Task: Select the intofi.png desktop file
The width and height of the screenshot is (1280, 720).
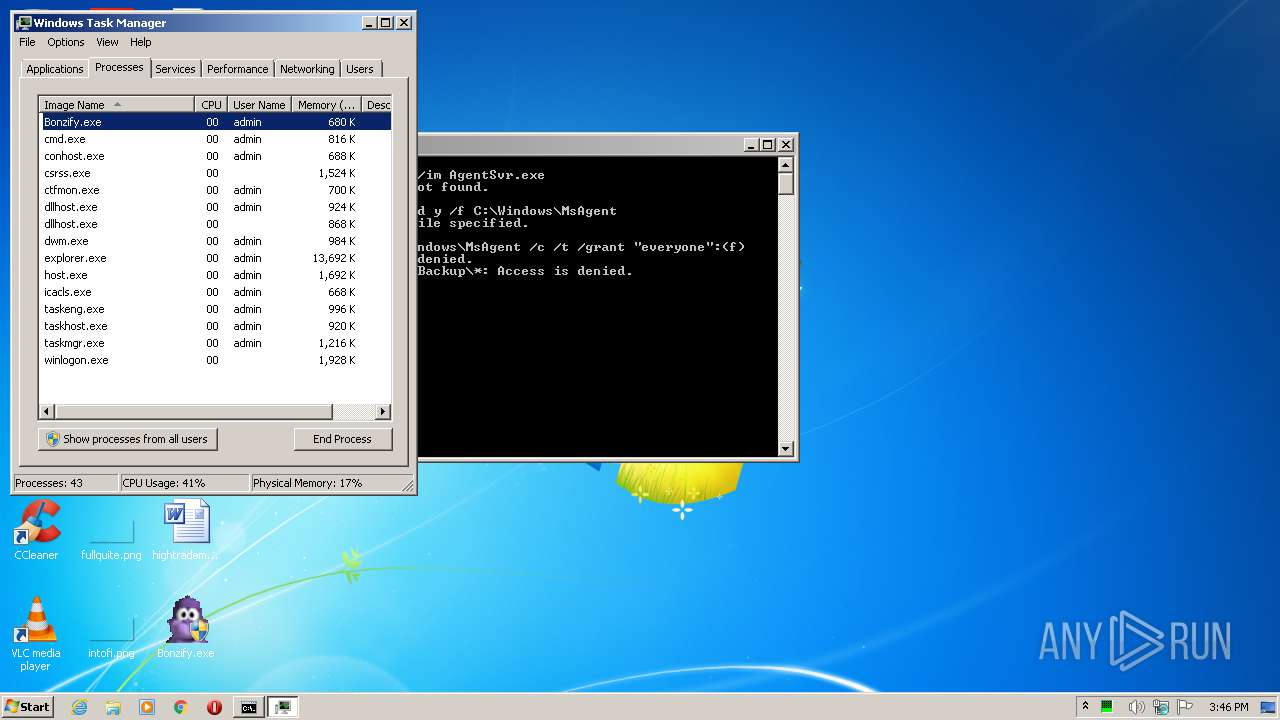Action: coord(111,637)
